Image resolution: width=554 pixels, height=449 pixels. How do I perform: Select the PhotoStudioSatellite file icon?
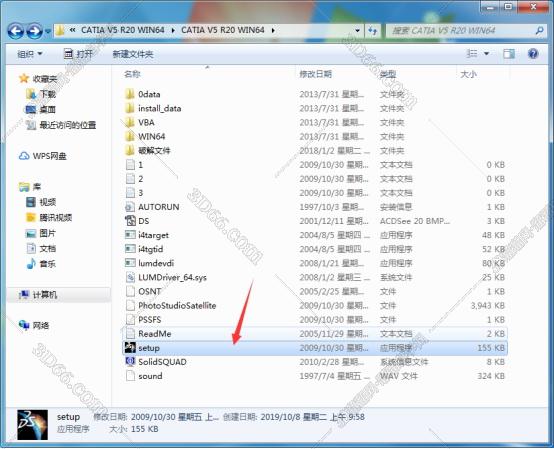pyautogui.click(x=130, y=306)
